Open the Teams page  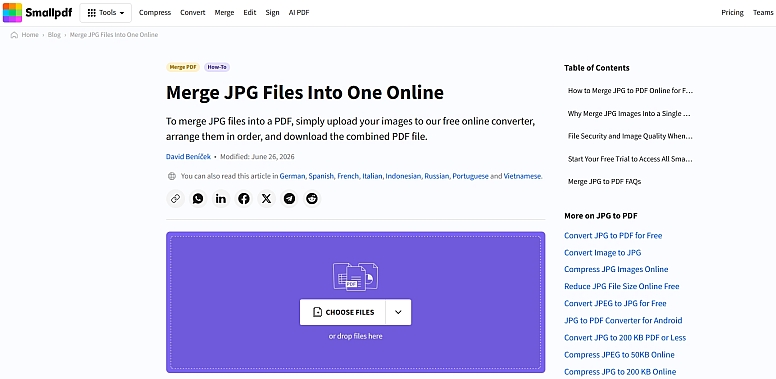click(763, 13)
